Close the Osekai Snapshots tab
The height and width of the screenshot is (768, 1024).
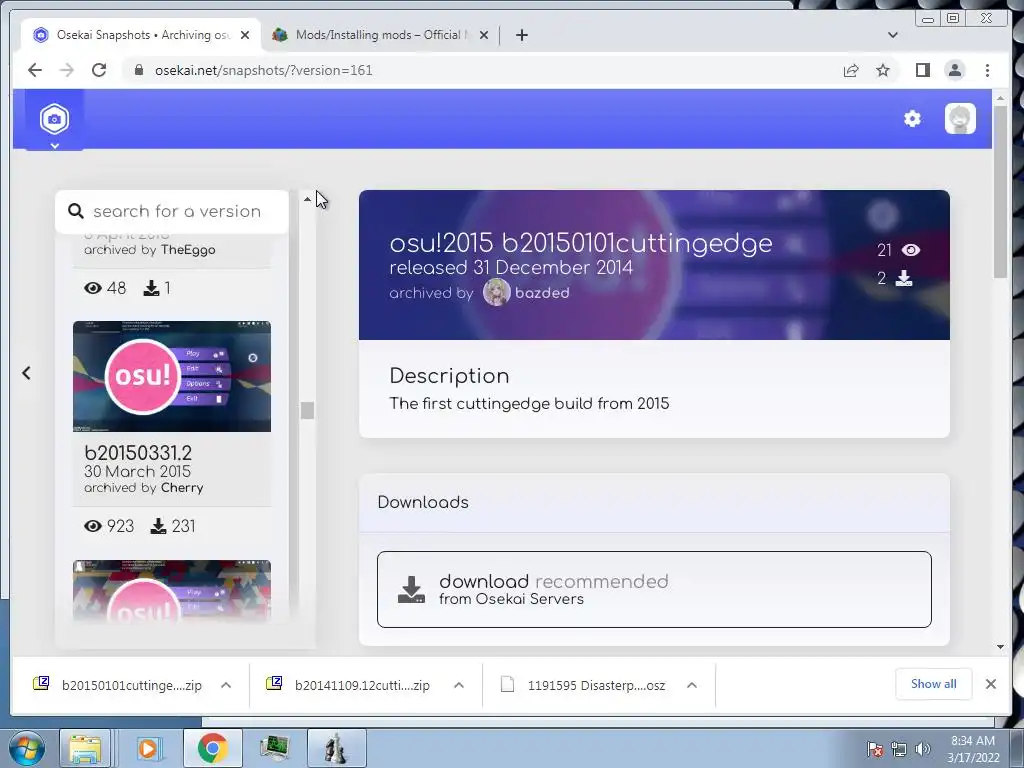245,35
